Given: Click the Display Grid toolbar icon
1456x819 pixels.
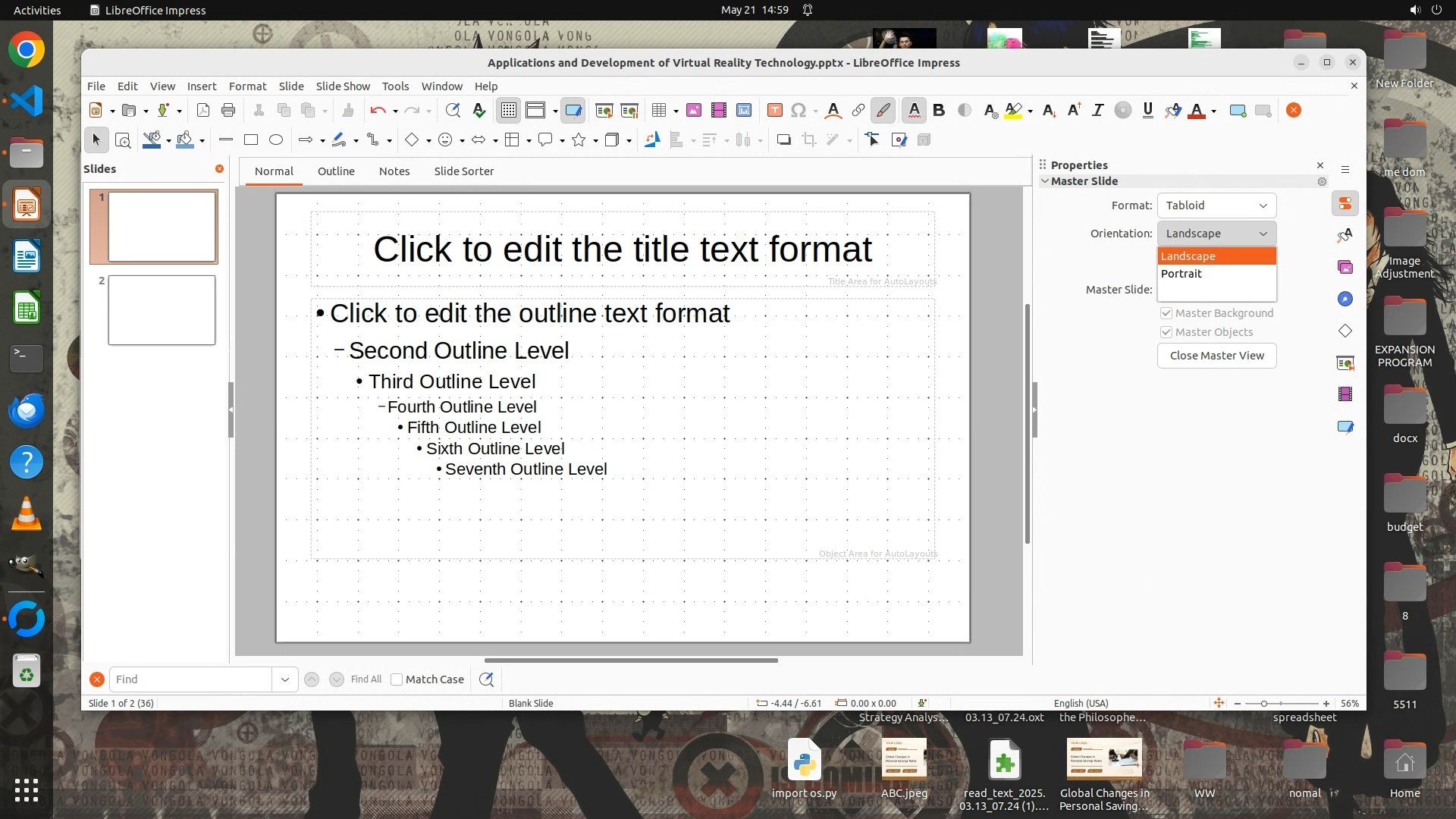Looking at the screenshot, I should (508, 111).
